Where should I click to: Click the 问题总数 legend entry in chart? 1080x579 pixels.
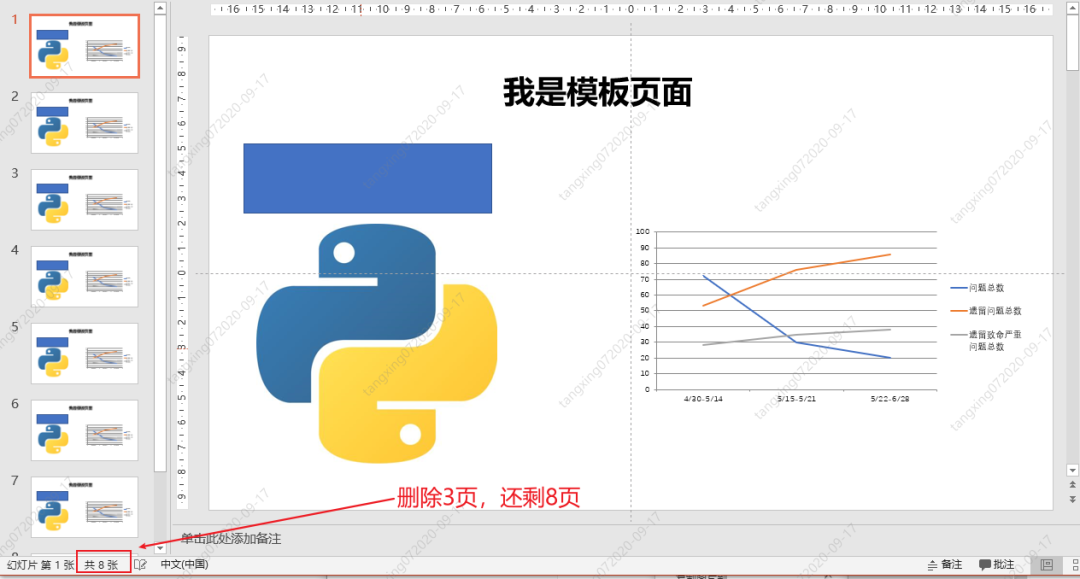coord(977,288)
